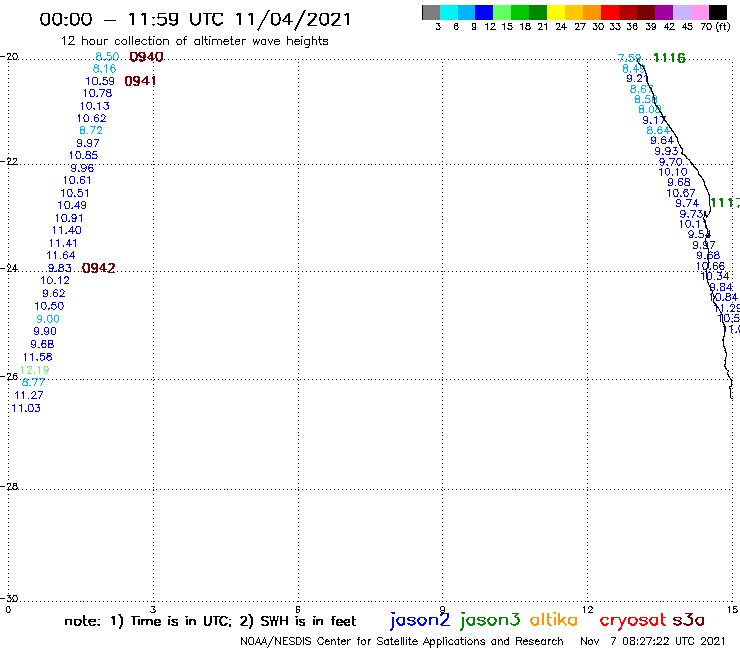The width and height of the screenshot is (740, 650).
Task: Click the wave height value 10.50
Action: (x=49, y=306)
